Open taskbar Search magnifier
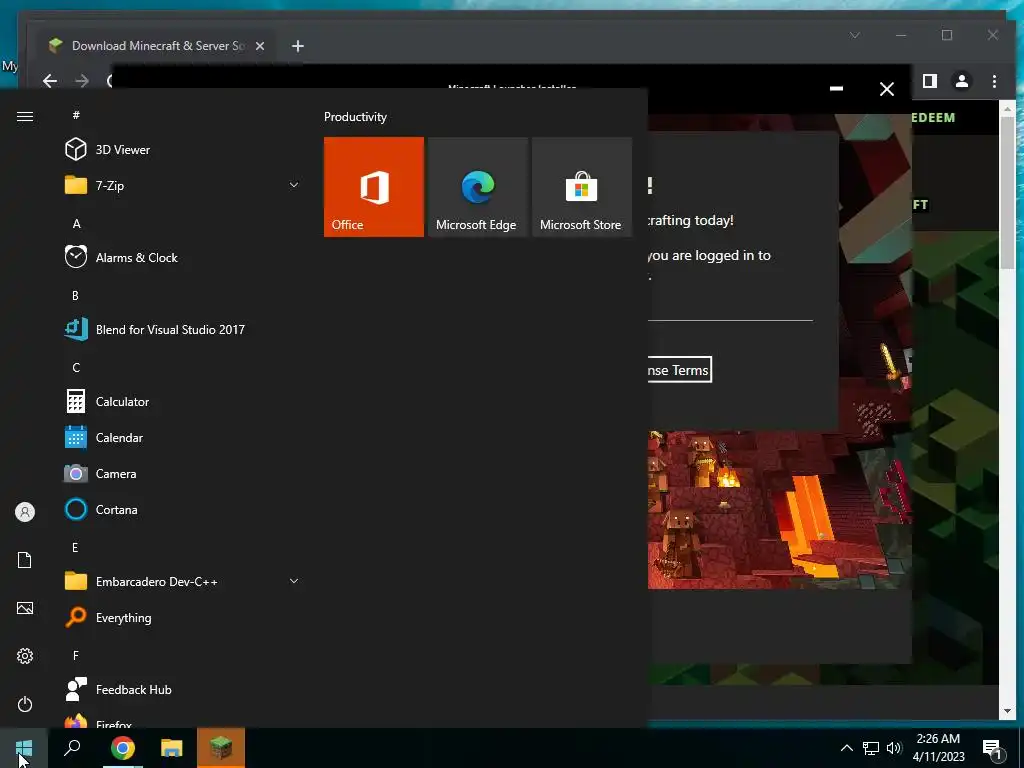The height and width of the screenshot is (768, 1024). [x=72, y=748]
